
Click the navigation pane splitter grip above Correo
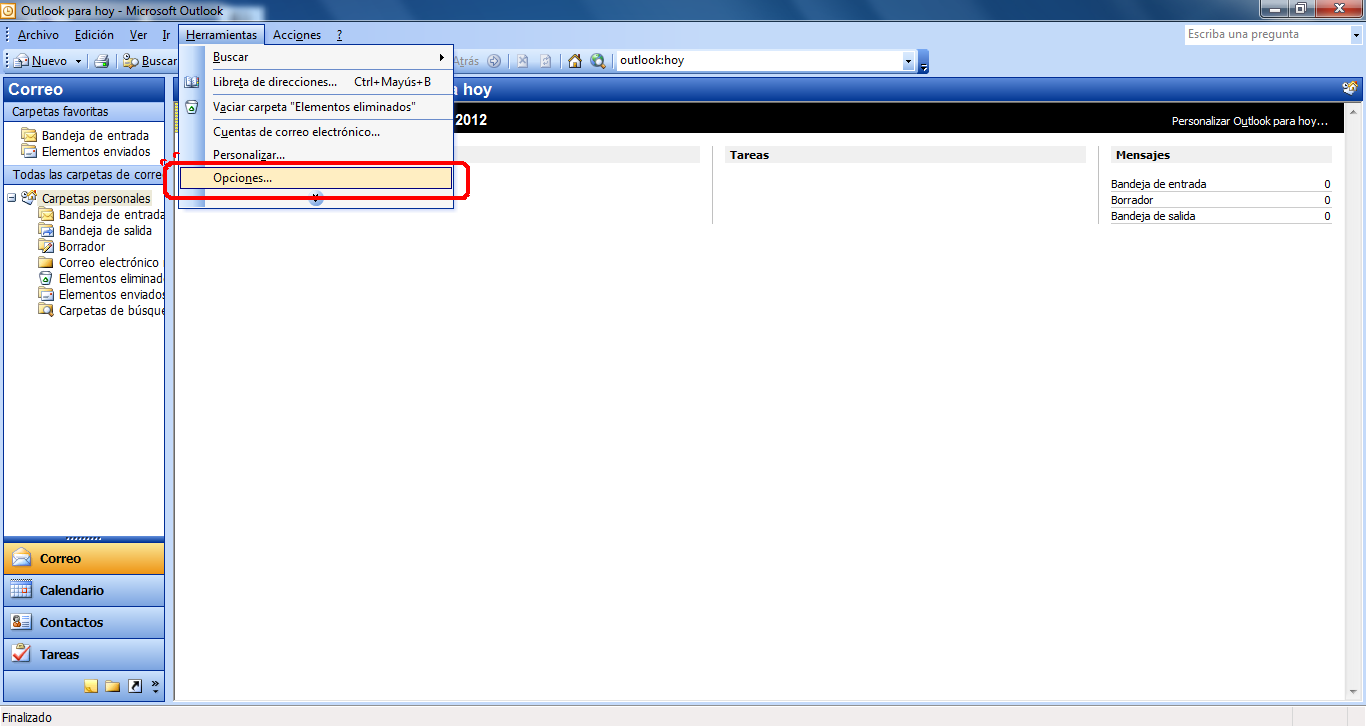pos(84,538)
